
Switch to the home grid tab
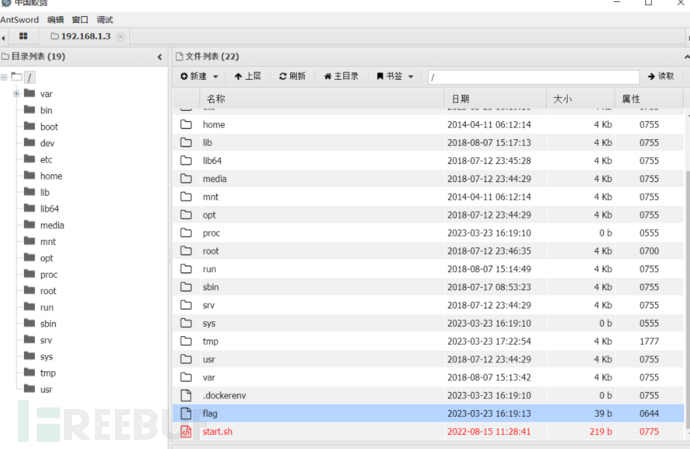coord(23,36)
